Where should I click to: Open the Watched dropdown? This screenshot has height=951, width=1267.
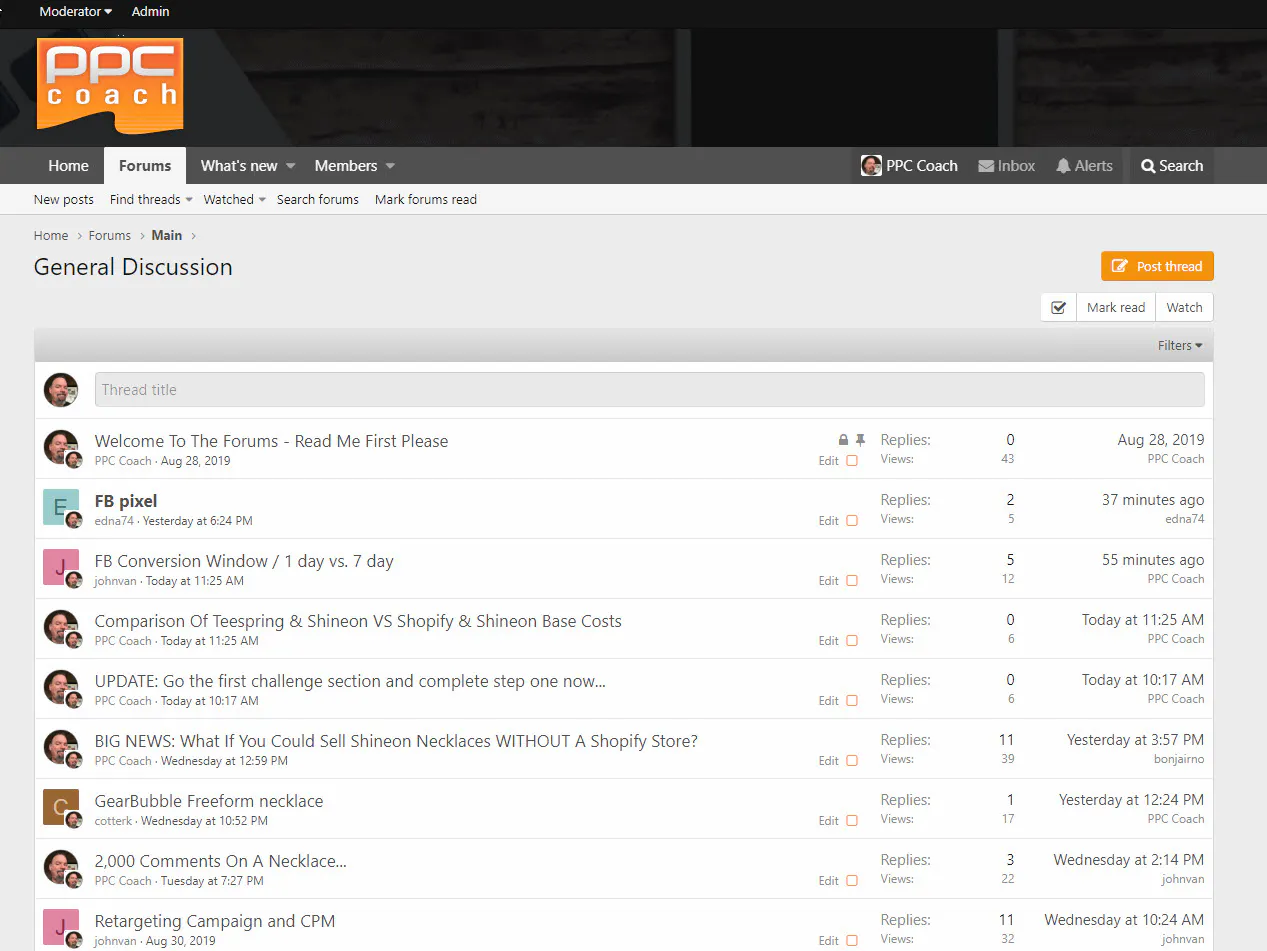[x=234, y=200]
